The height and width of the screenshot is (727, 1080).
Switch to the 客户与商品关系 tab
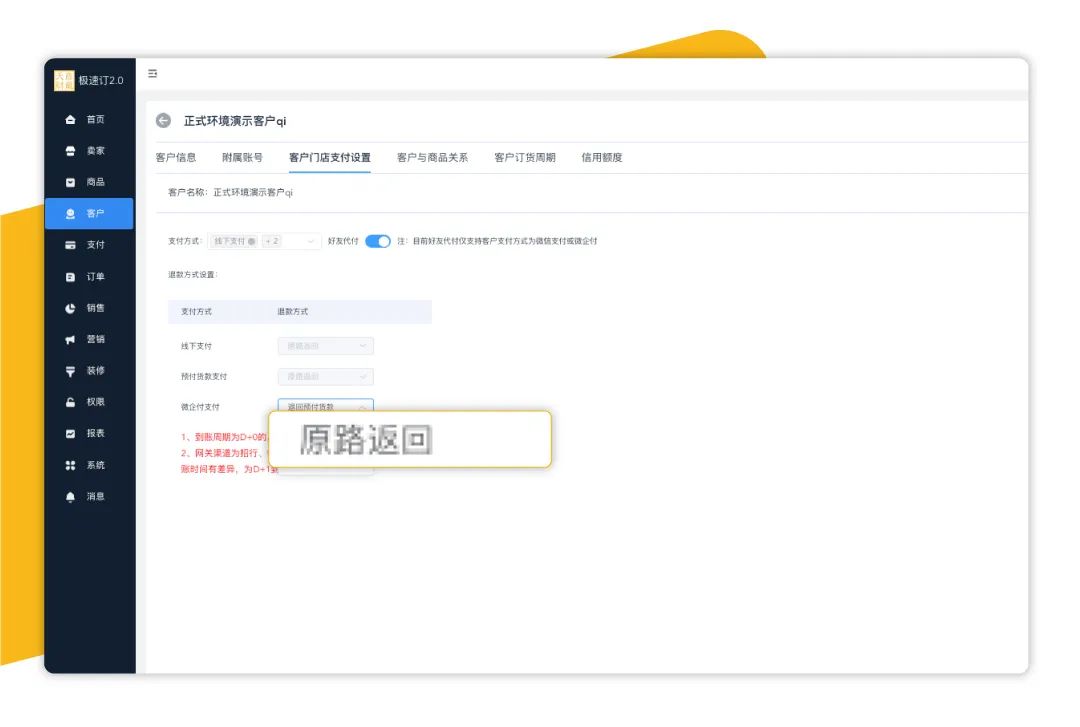pyautogui.click(x=433, y=157)
